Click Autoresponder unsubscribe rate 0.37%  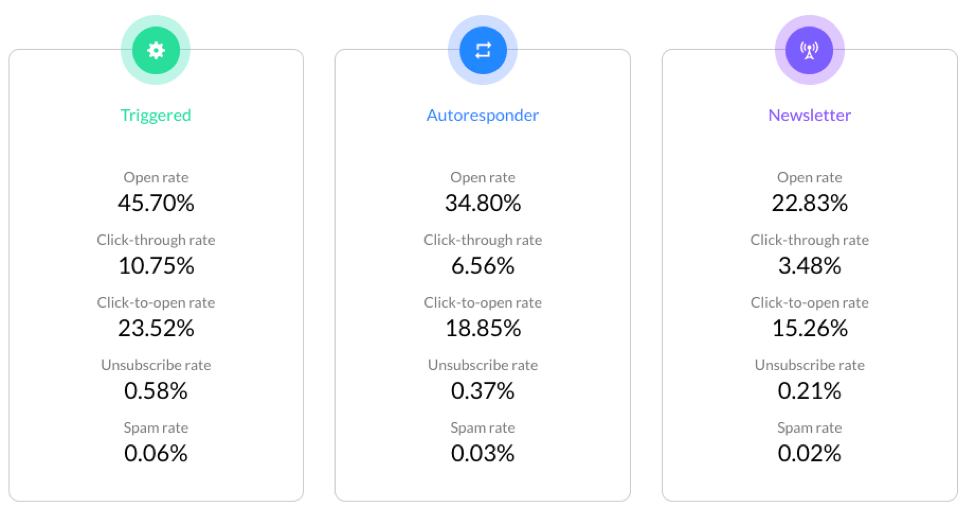click(483, 391)
